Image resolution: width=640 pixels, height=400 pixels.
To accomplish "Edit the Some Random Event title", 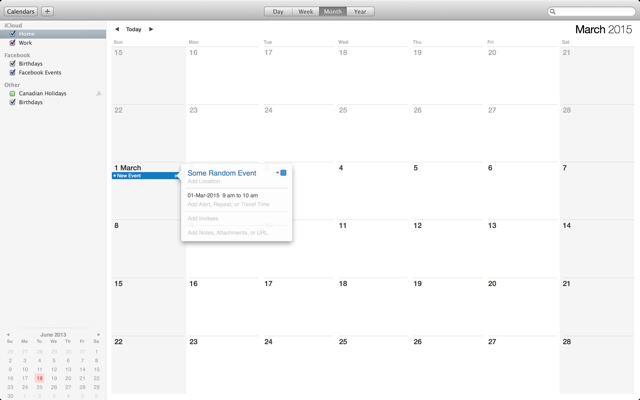I will [222, 173].
